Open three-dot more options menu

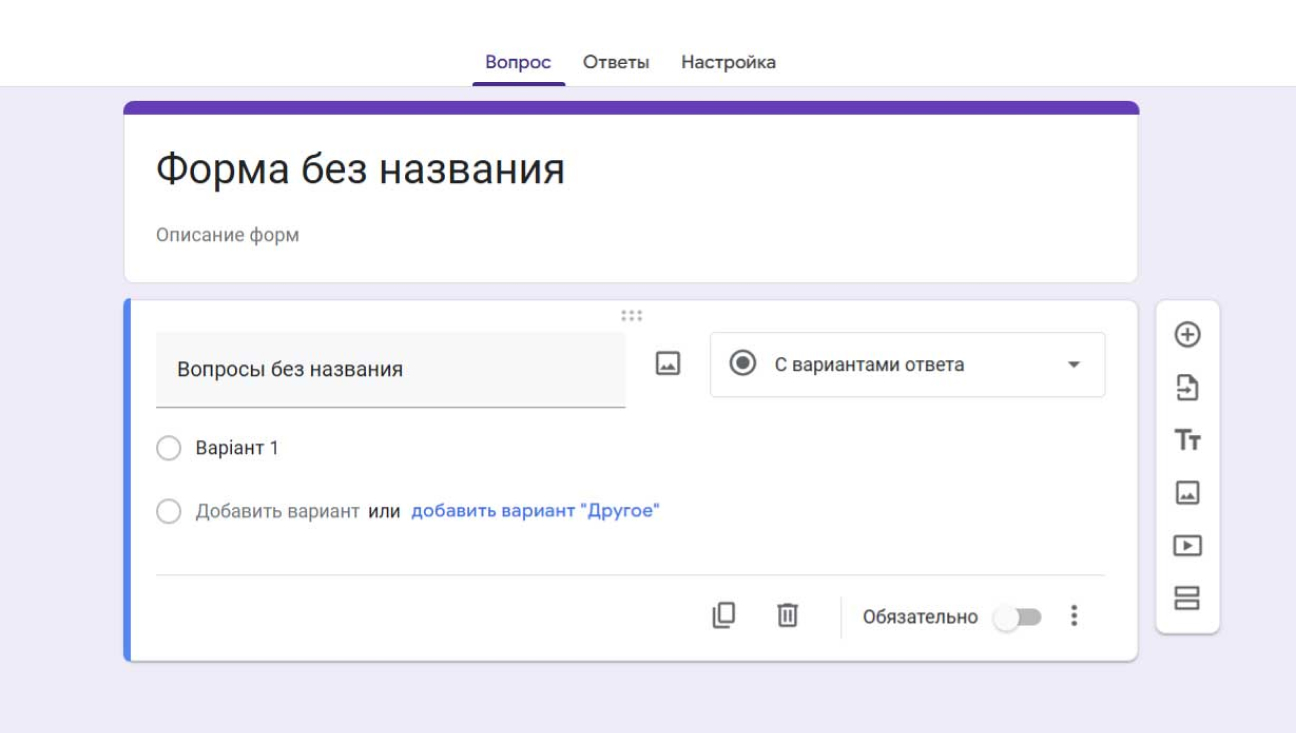point(1074,616)
